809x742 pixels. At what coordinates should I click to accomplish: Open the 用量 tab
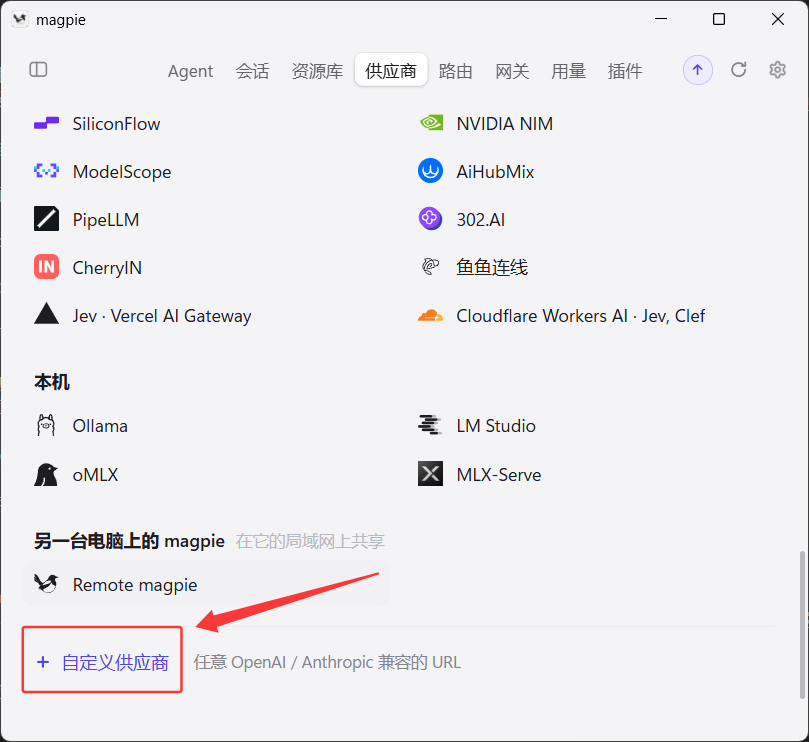click(x=569, y=71)
